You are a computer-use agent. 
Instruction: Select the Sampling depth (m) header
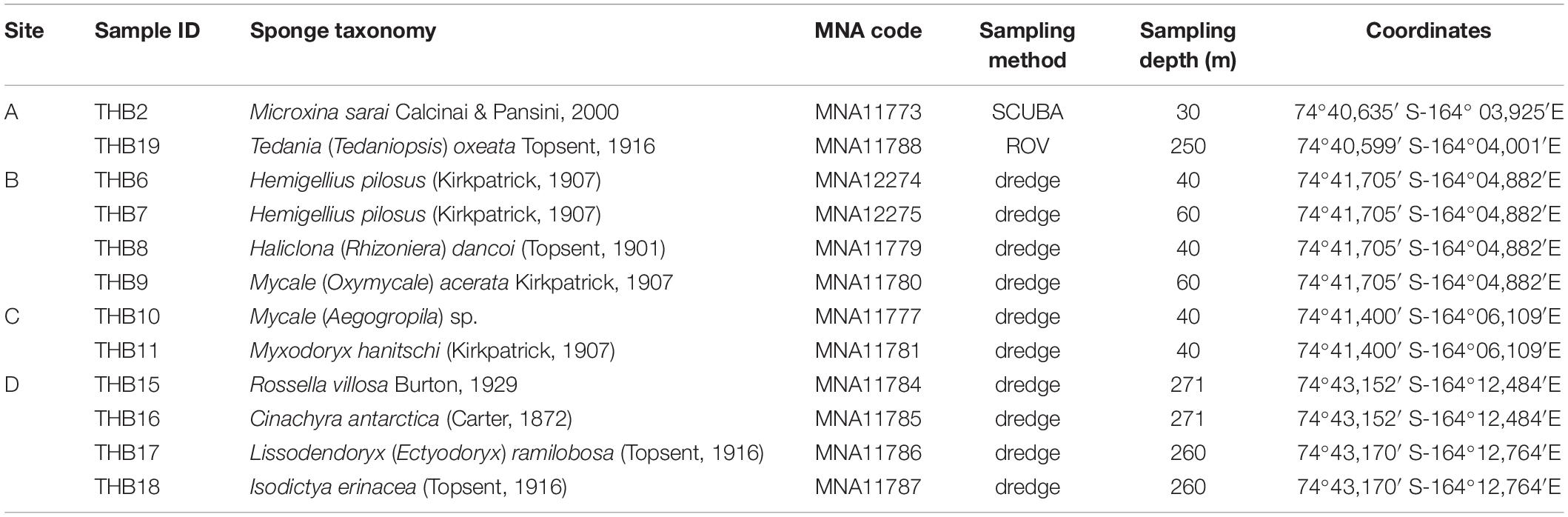(1187, 45)
